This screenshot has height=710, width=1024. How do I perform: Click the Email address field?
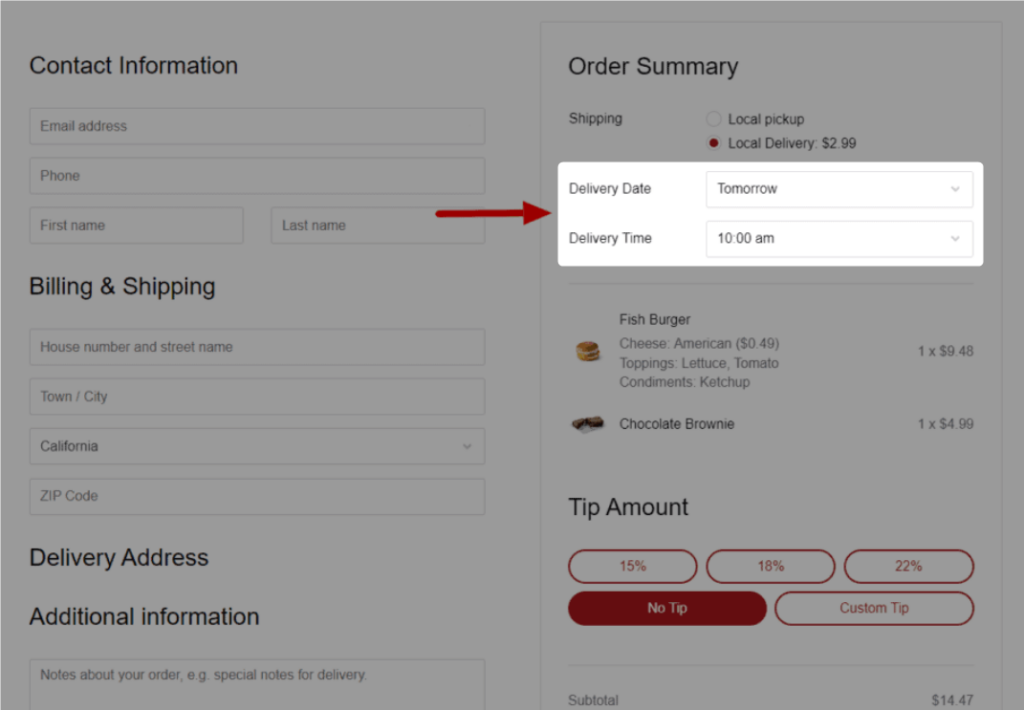coord(256,126)
